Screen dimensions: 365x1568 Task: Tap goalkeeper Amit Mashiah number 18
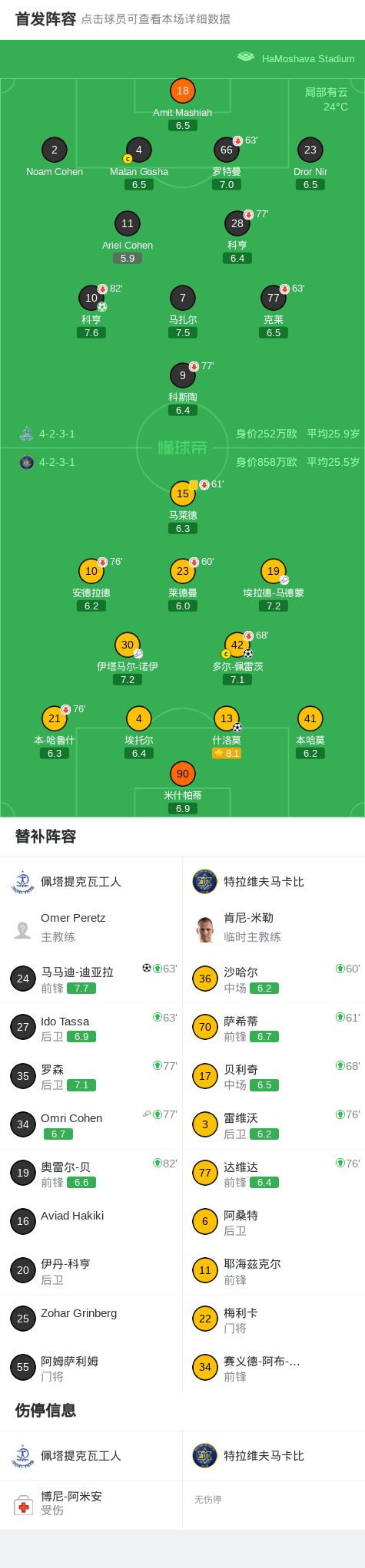point(183,91)
